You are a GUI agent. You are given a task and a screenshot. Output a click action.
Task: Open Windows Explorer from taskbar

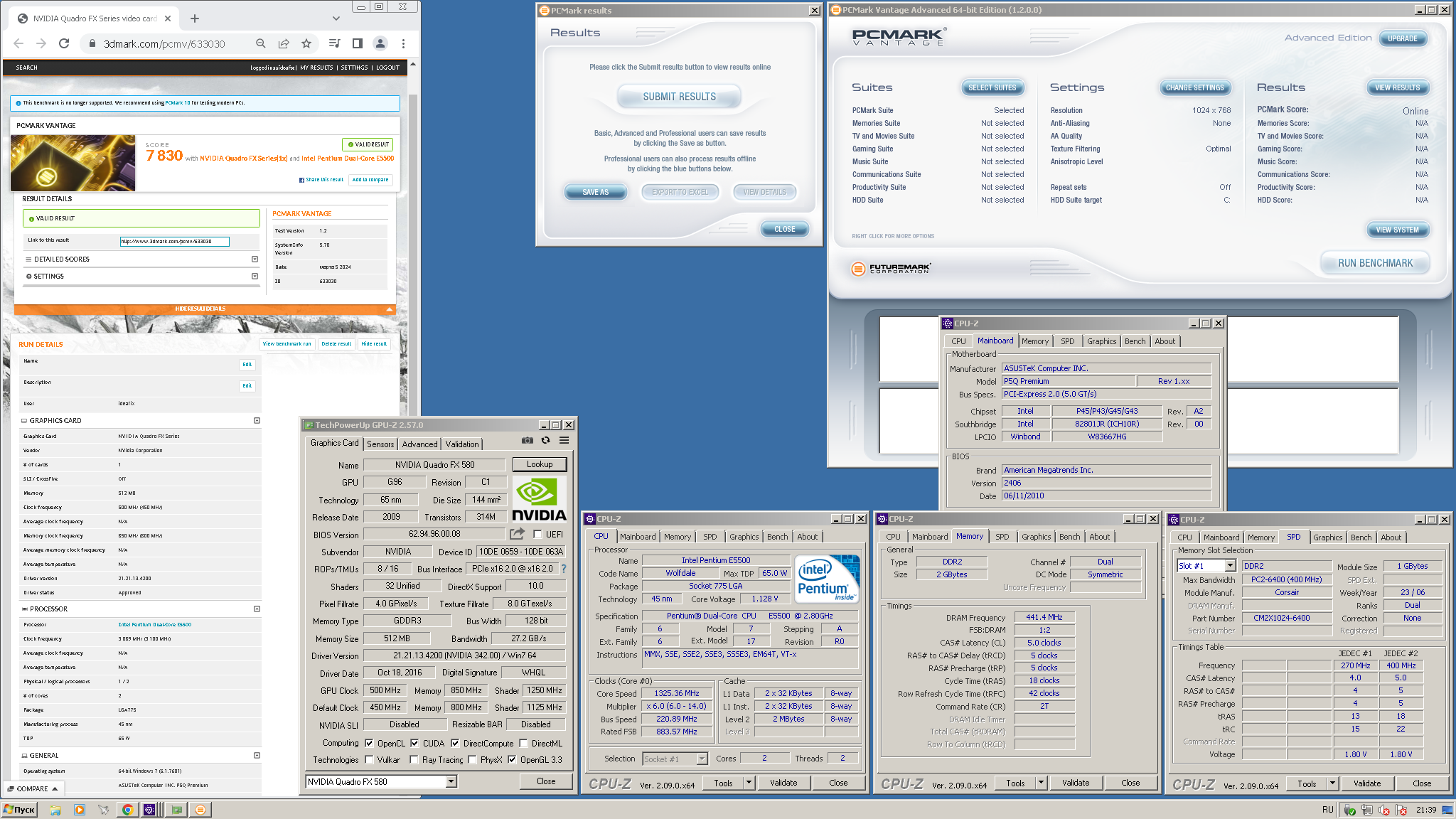pos(55,810)
